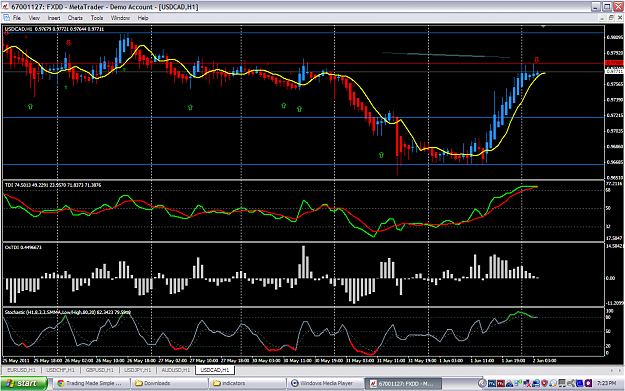Select the large red sell arrow near 26 May 02:00
Viewport: 625px width, 391px height.
(69, 43)
